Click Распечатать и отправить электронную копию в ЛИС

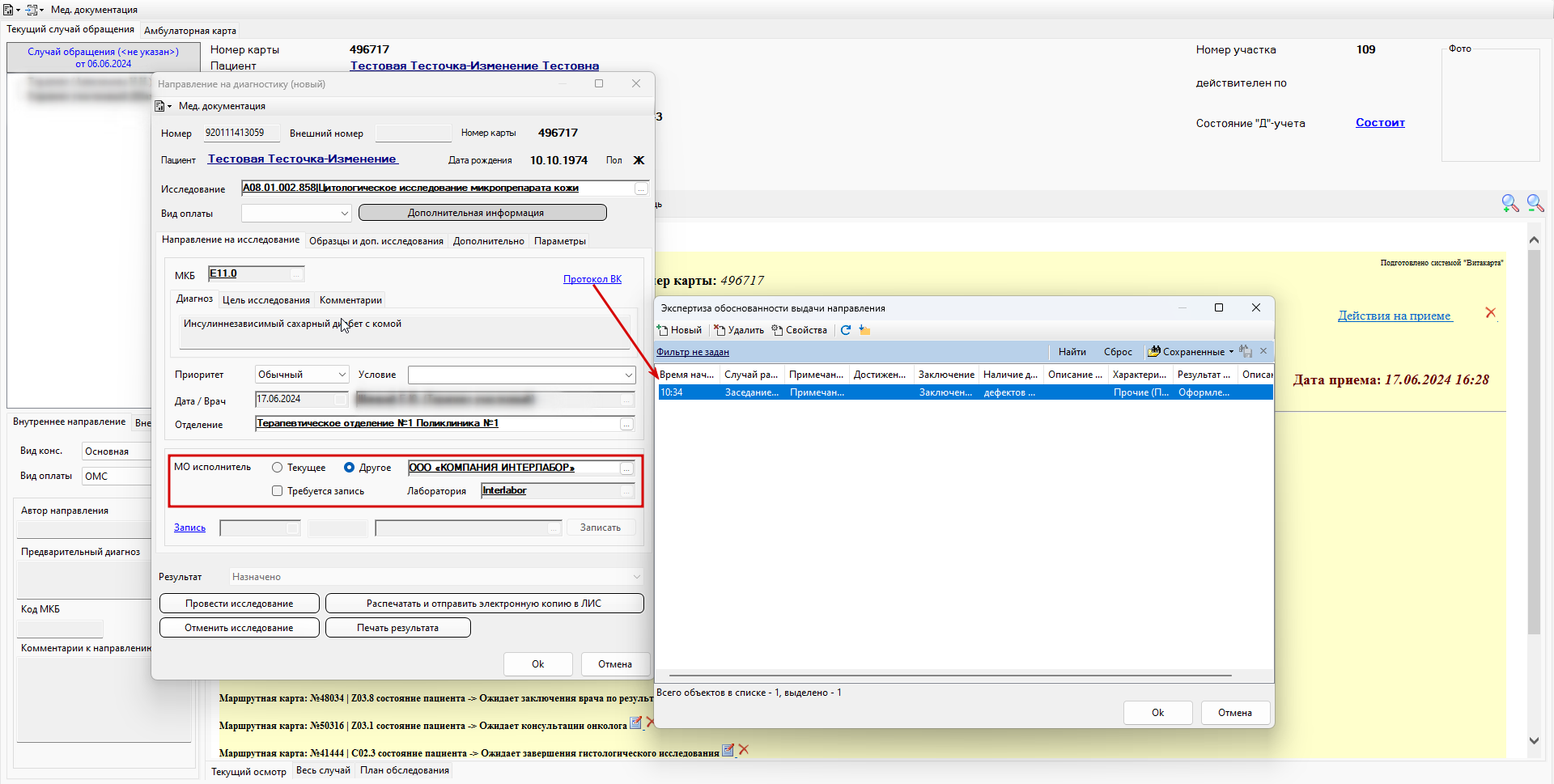484,604
